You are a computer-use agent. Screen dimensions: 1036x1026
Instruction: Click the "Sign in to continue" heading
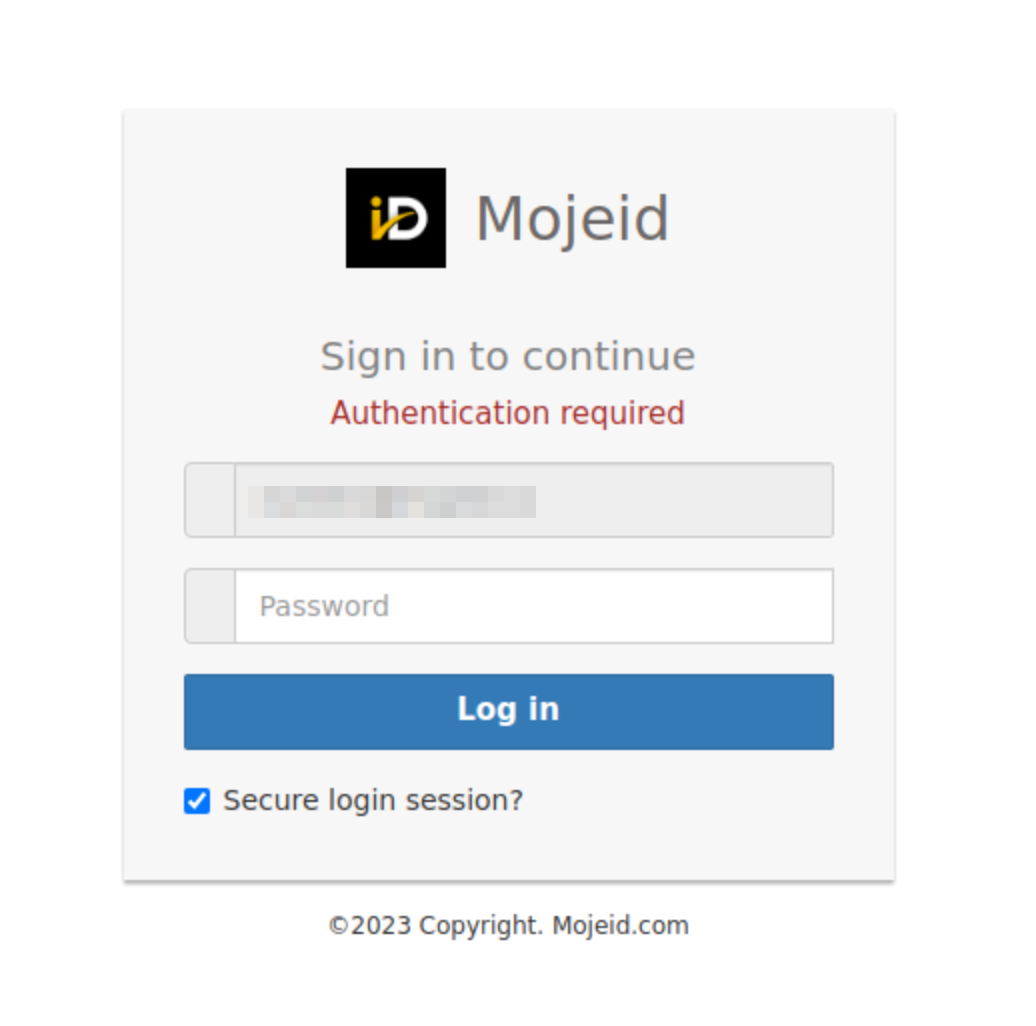508,357
